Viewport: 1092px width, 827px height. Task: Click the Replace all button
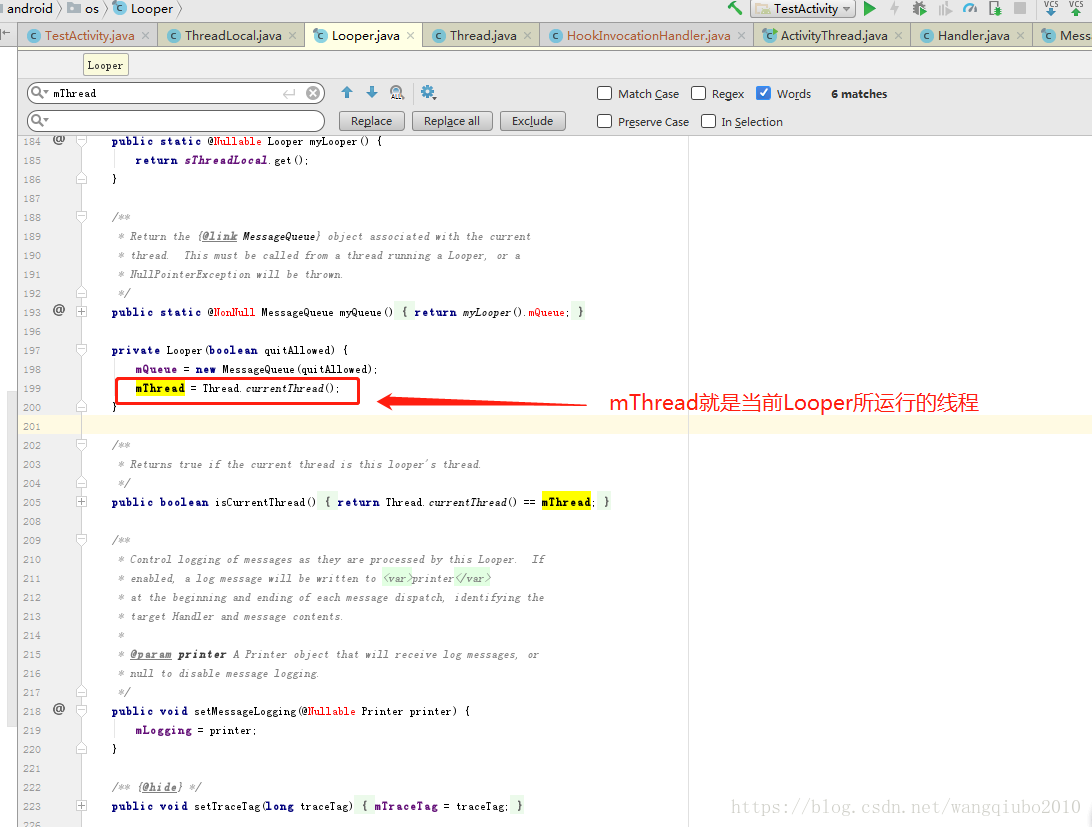[x=451, y=121]
